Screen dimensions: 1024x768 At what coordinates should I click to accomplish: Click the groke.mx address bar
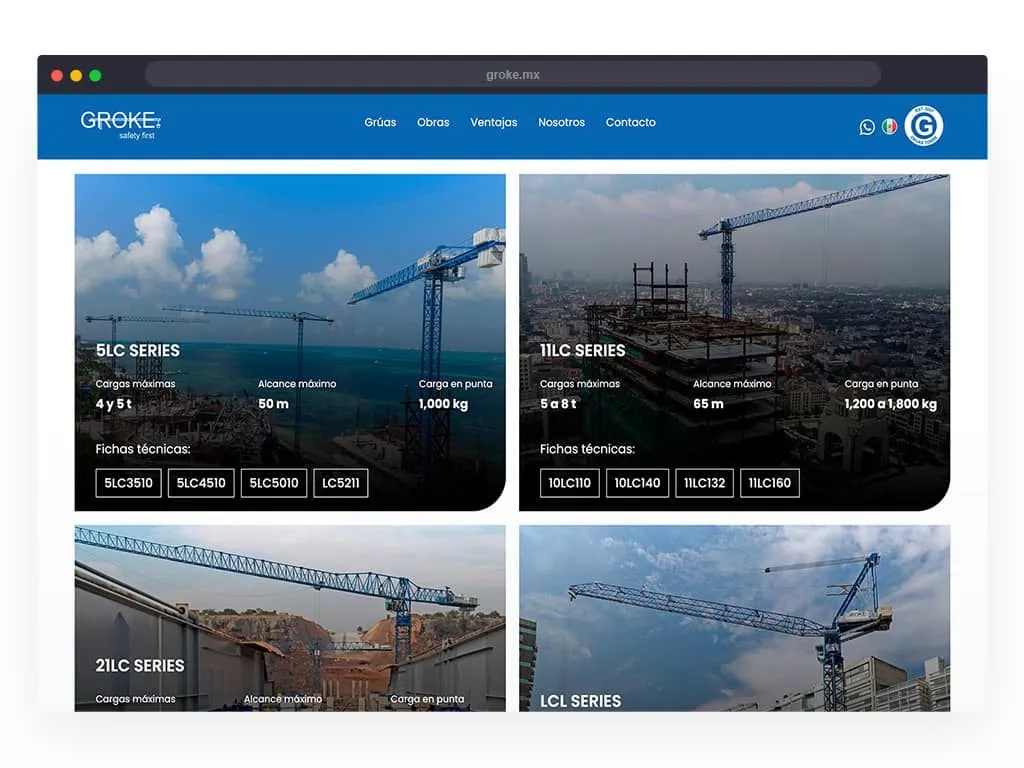coord(512,75)
